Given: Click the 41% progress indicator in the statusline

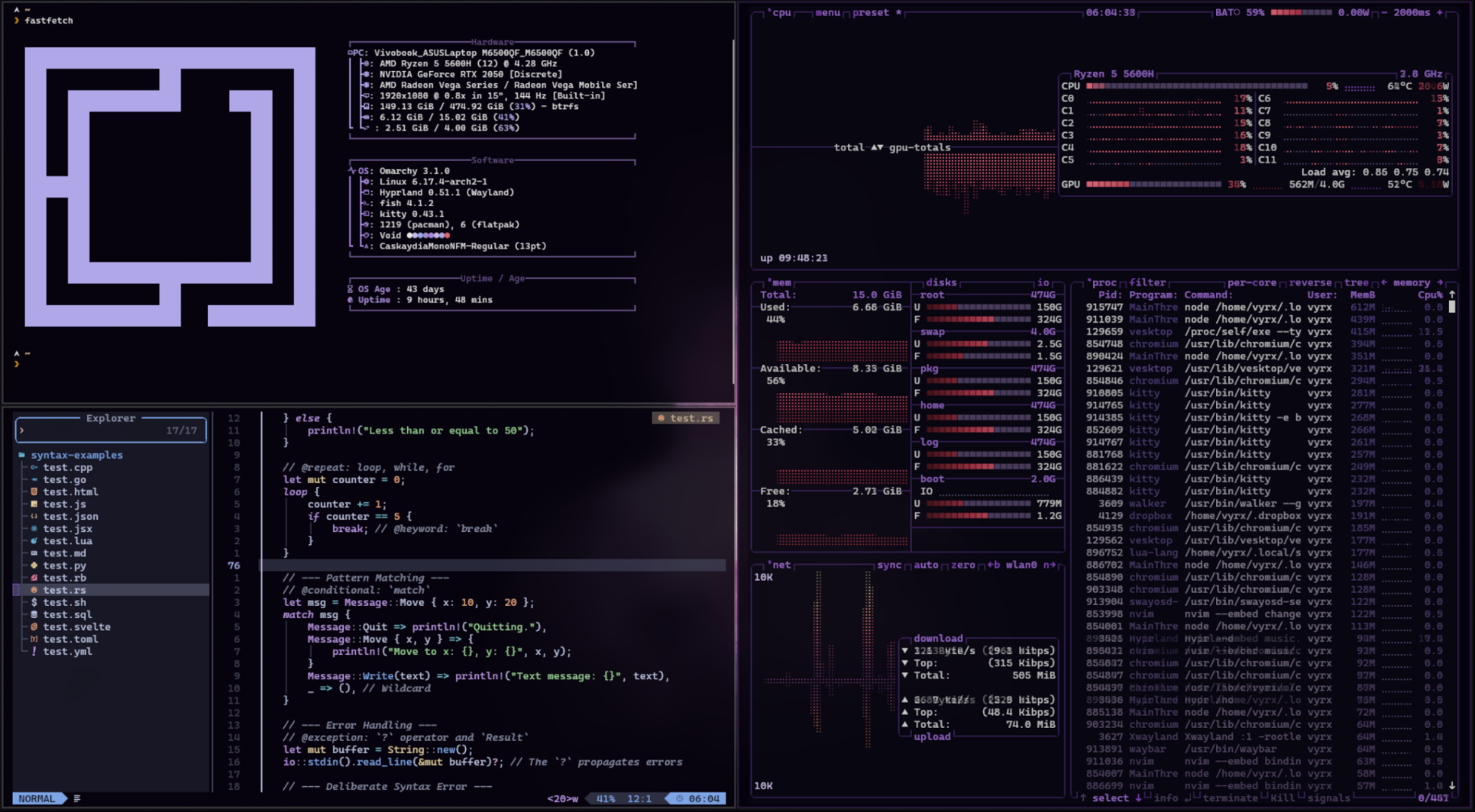Looking at the screenshot, I should [x=604, y=798].
